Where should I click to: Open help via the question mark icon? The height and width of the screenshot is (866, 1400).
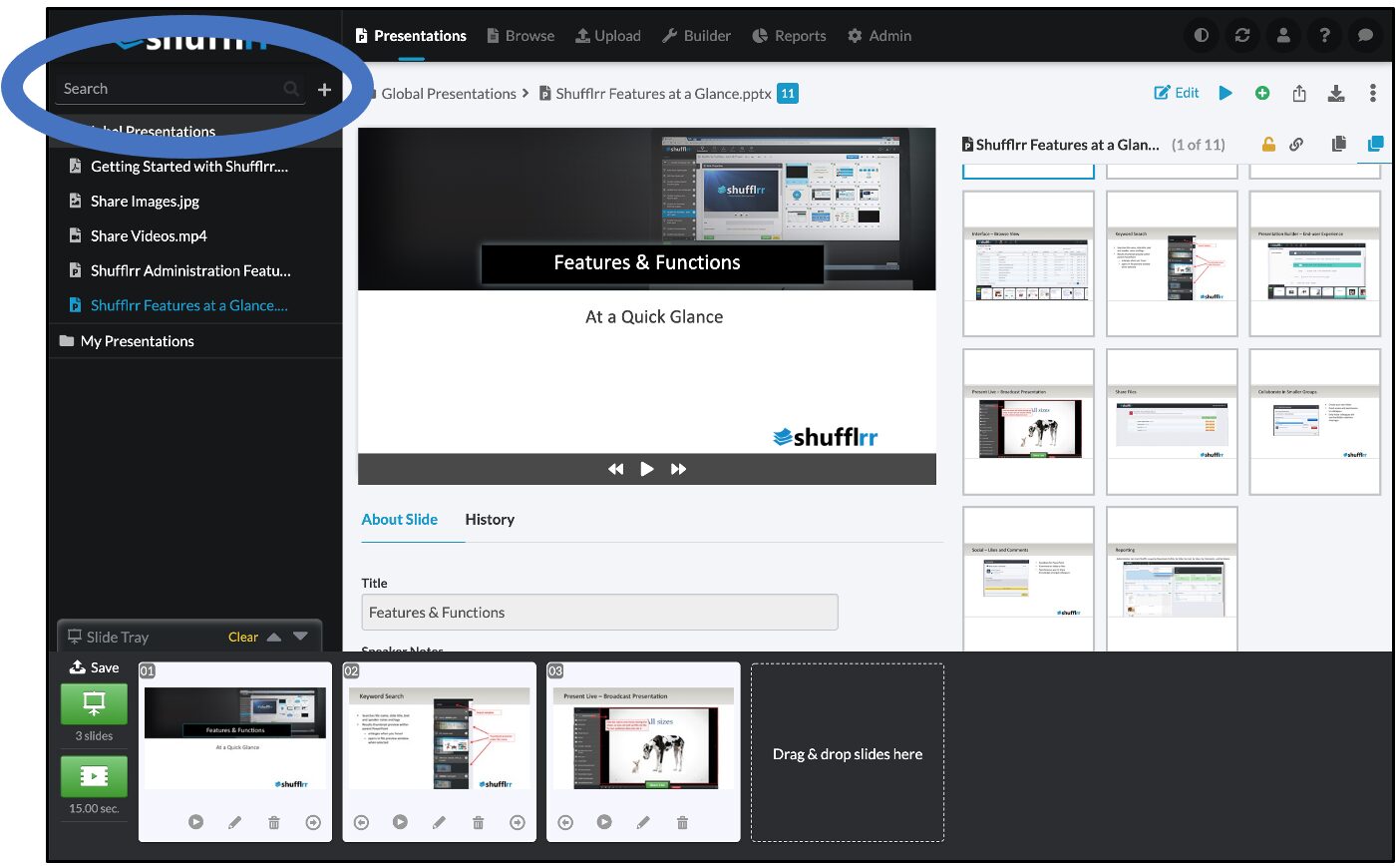[1324, 35]
